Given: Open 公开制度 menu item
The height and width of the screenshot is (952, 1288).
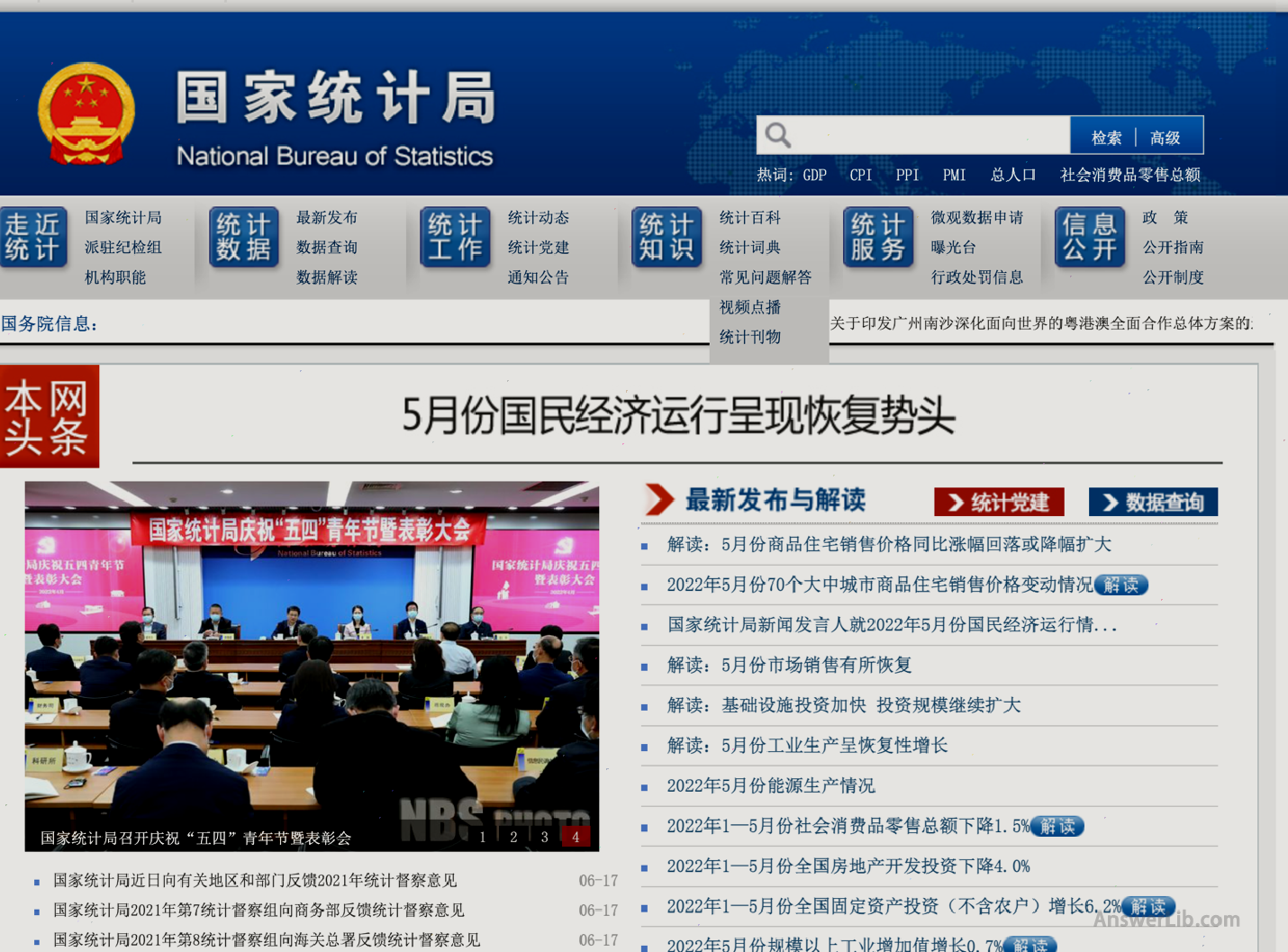Looking at the screenshot, I should coord(1174,277).
